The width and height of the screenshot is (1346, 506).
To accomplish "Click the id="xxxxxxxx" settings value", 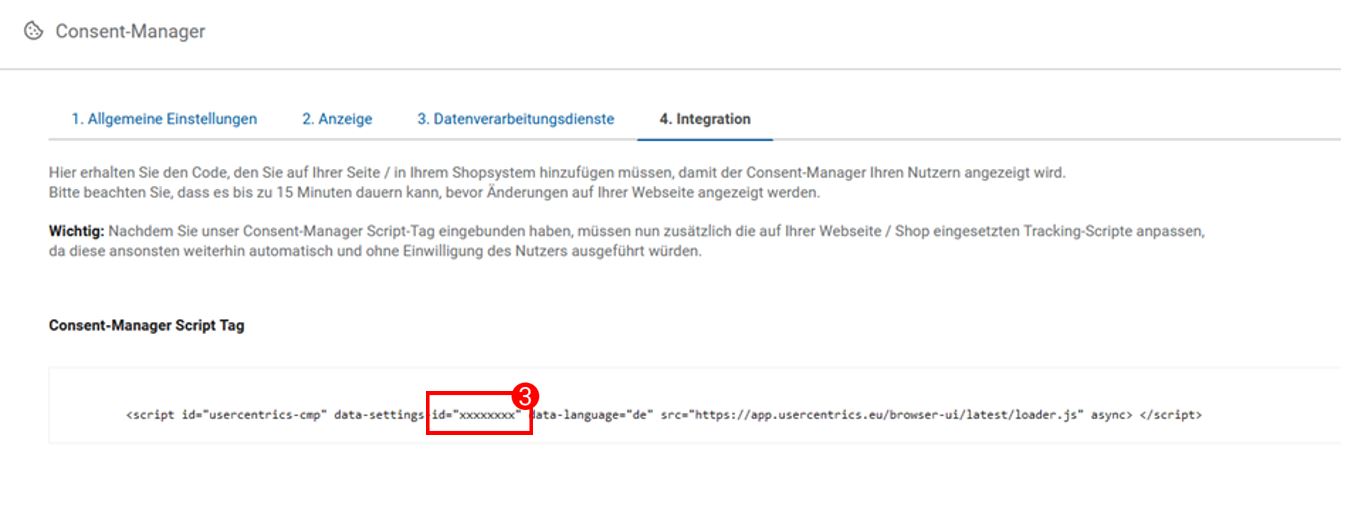I will (x=476, y=414).
